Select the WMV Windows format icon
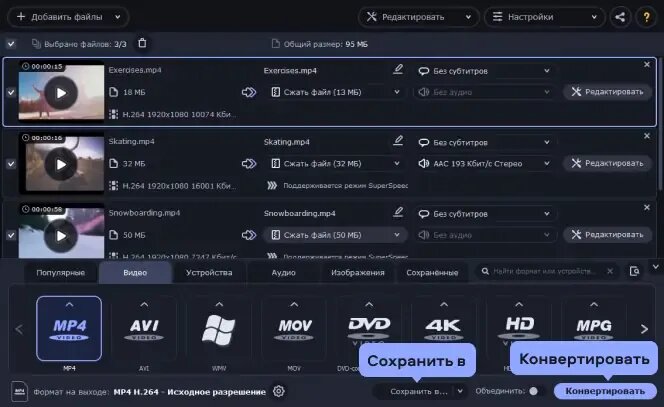 tap(219, 329)
